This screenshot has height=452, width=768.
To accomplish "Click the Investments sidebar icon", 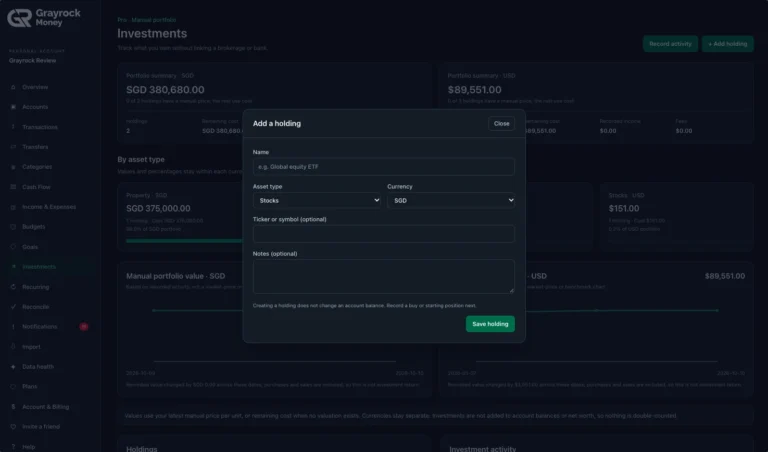I will [13, 267].
